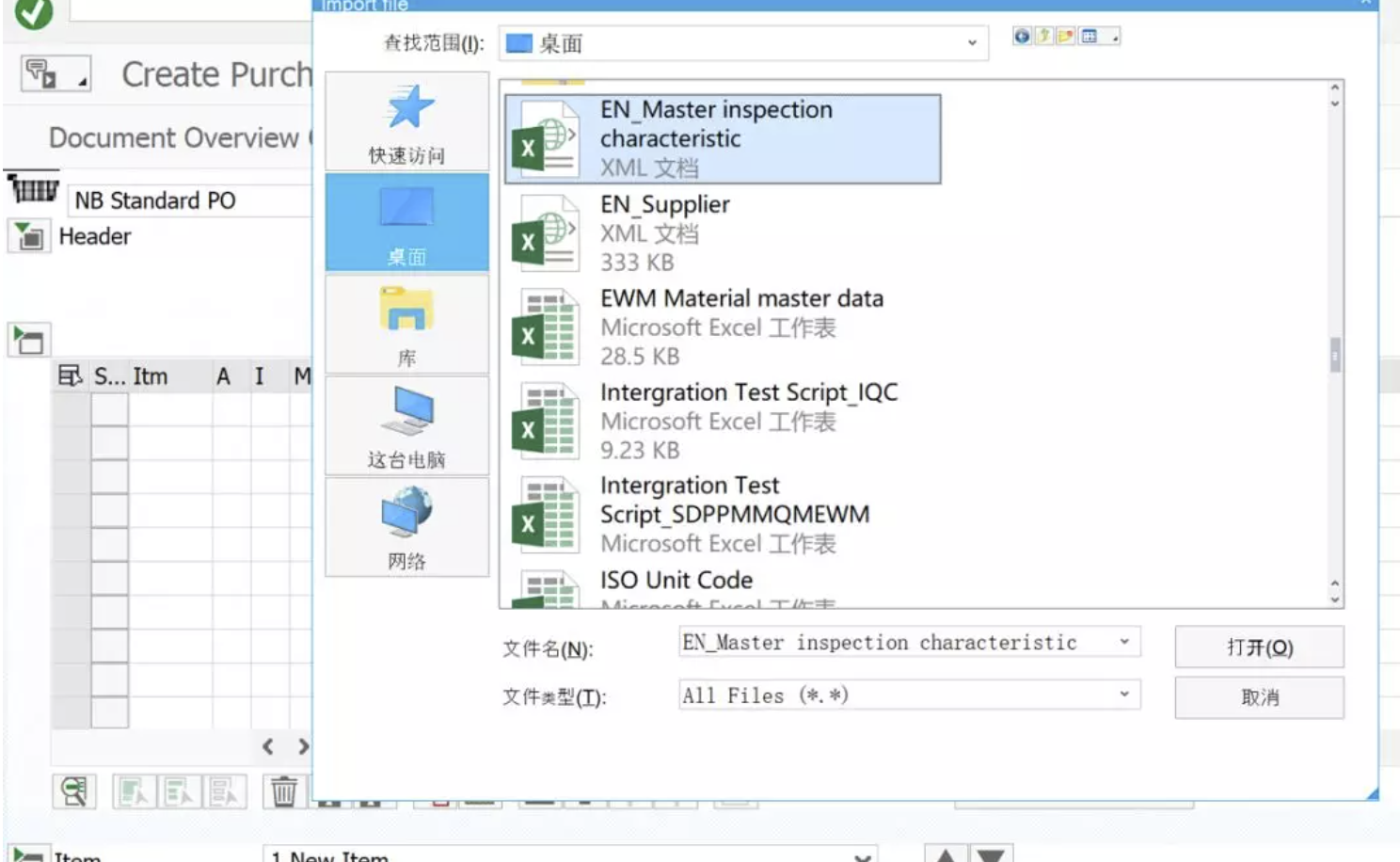Click the magnifier search icon above Item
1400x862 pixels.
tap(74, 791)
